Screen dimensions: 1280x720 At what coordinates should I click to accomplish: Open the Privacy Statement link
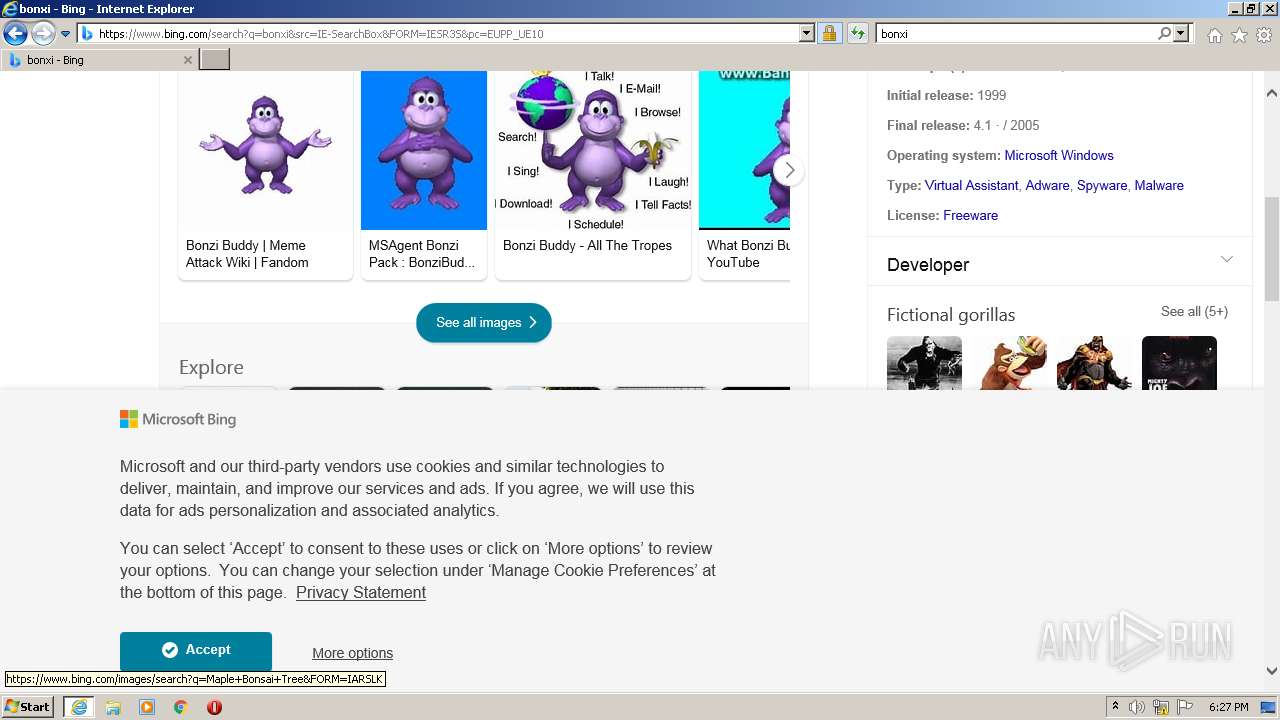click(x=361, y=592)
